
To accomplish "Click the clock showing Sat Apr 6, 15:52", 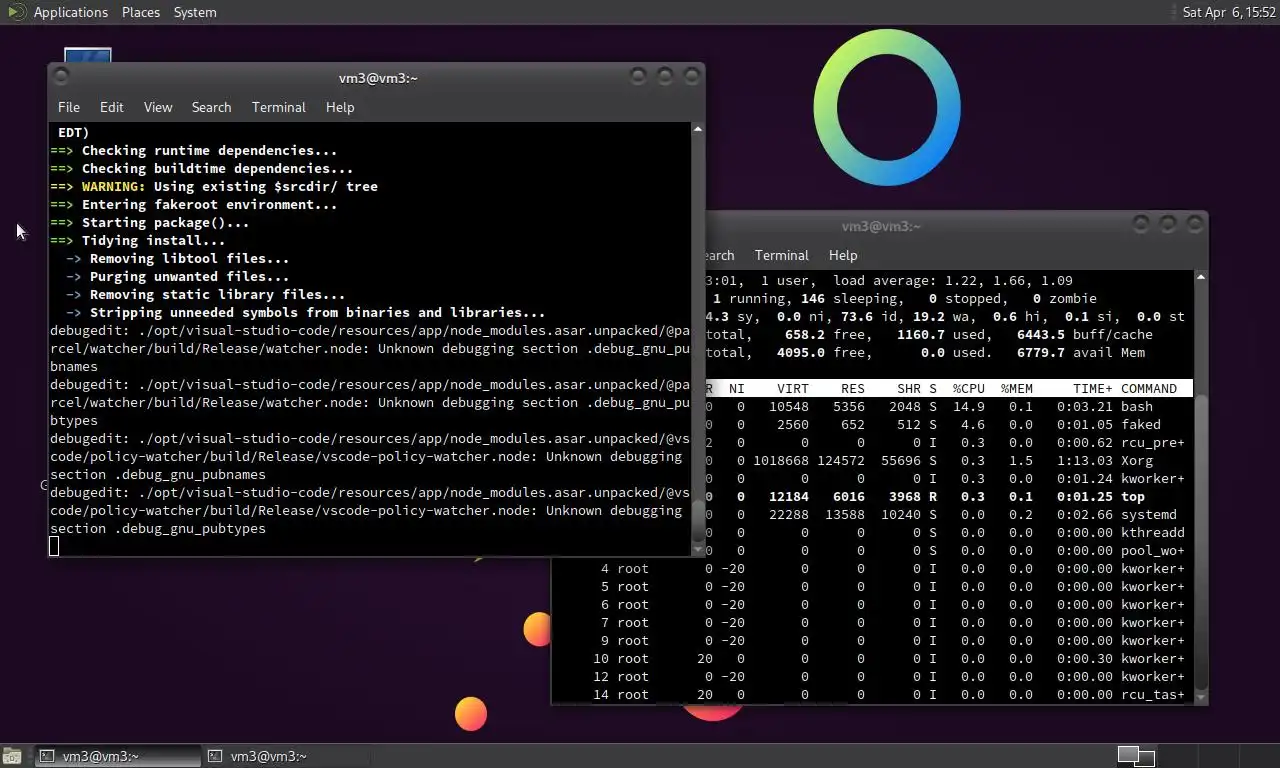I will pos(1229,12).
